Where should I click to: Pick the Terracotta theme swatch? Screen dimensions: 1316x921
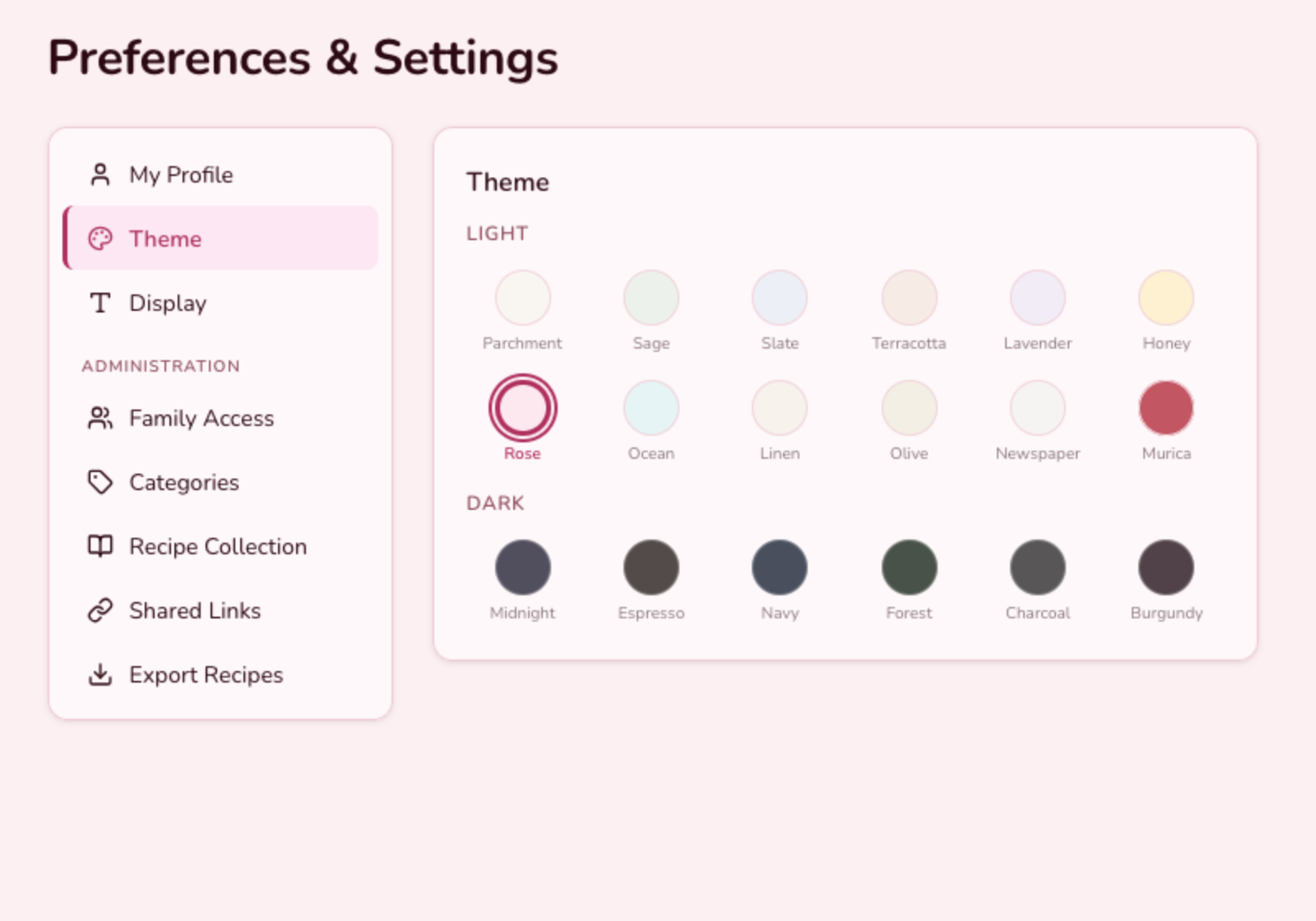(909, 298)
